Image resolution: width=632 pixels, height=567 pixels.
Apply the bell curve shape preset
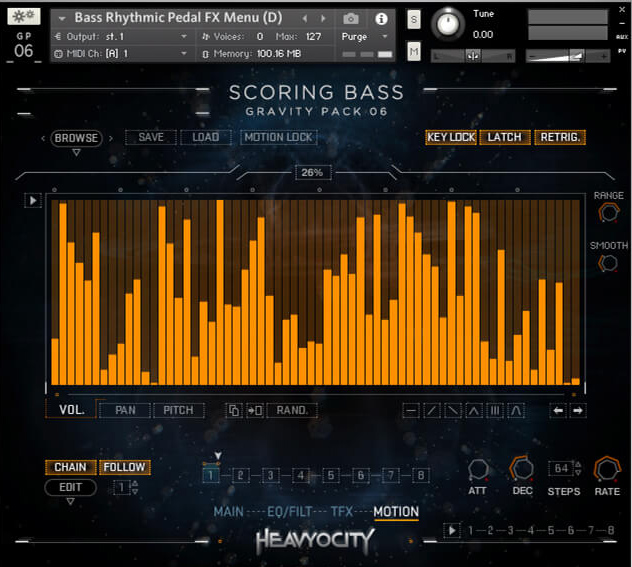click(516, 411)
